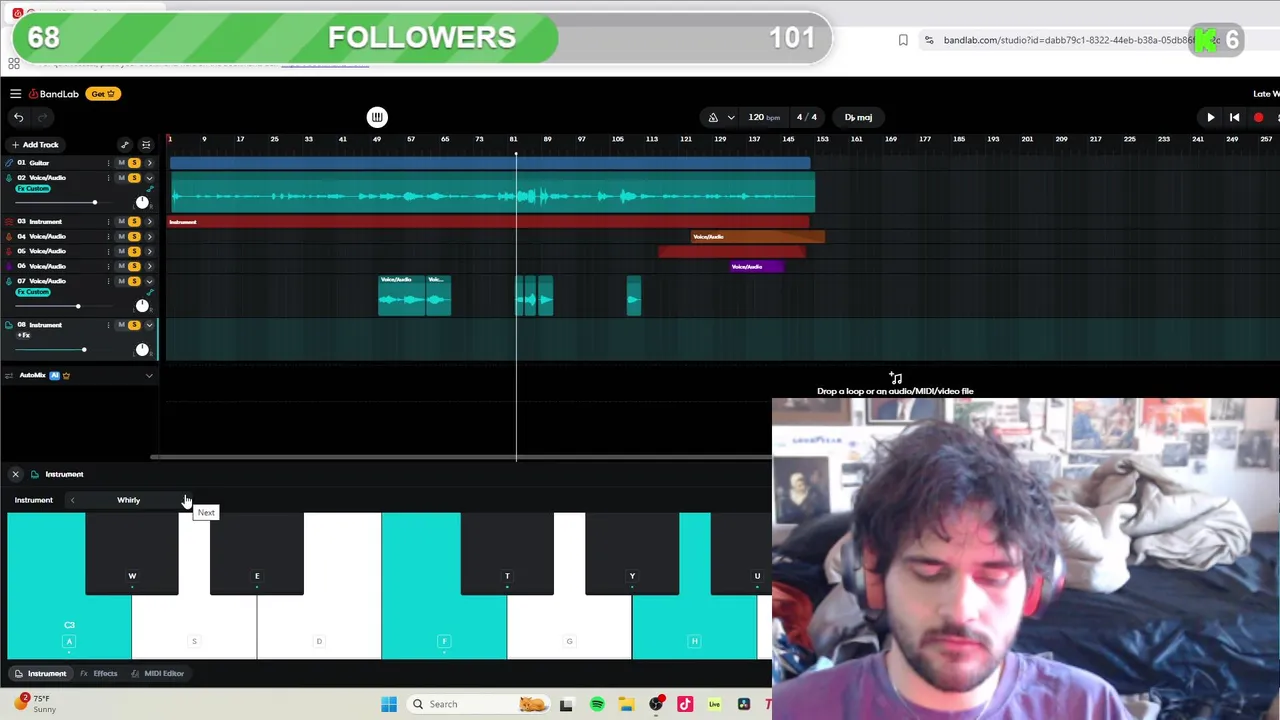Start recording with the red button
Screen dimensions: 1280x720
(x=1258, y=118)
